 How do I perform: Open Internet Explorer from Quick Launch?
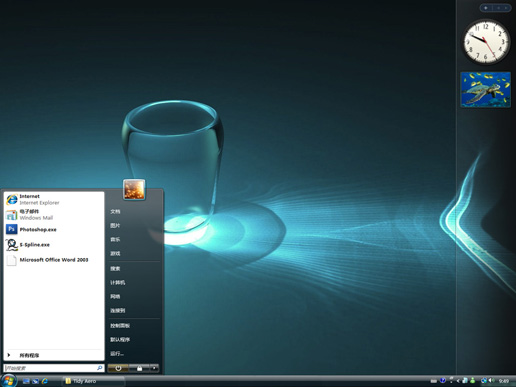tap(44, 381)
